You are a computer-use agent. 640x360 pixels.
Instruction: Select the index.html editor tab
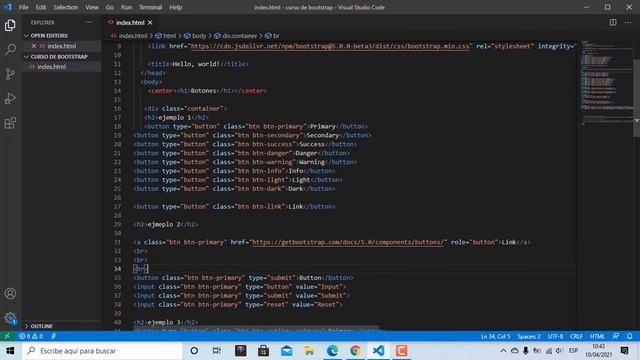pos(130,22)
